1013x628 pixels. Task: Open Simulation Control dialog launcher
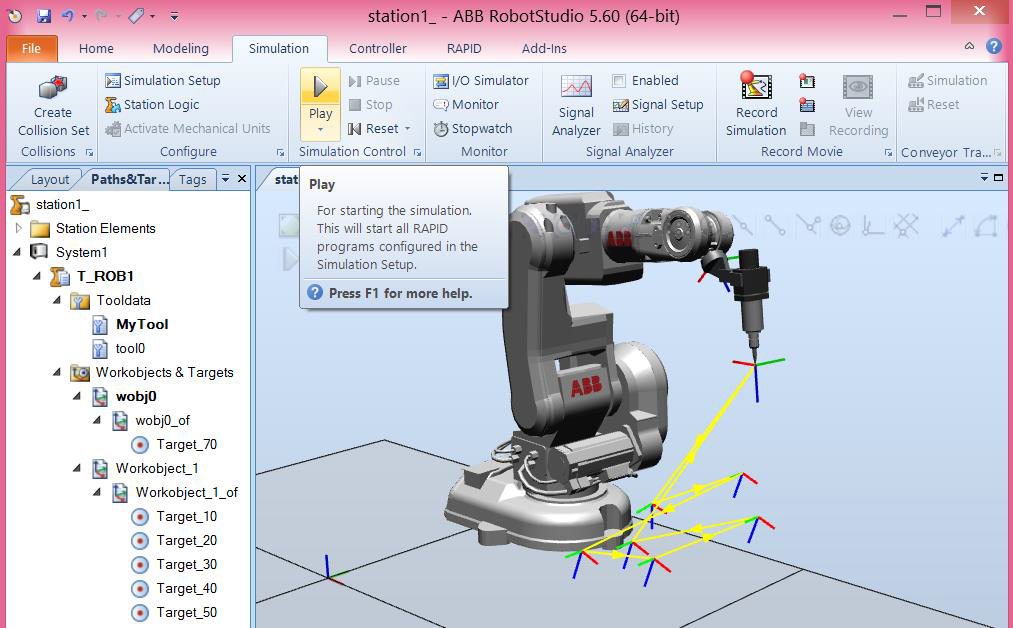coord(417,152)
